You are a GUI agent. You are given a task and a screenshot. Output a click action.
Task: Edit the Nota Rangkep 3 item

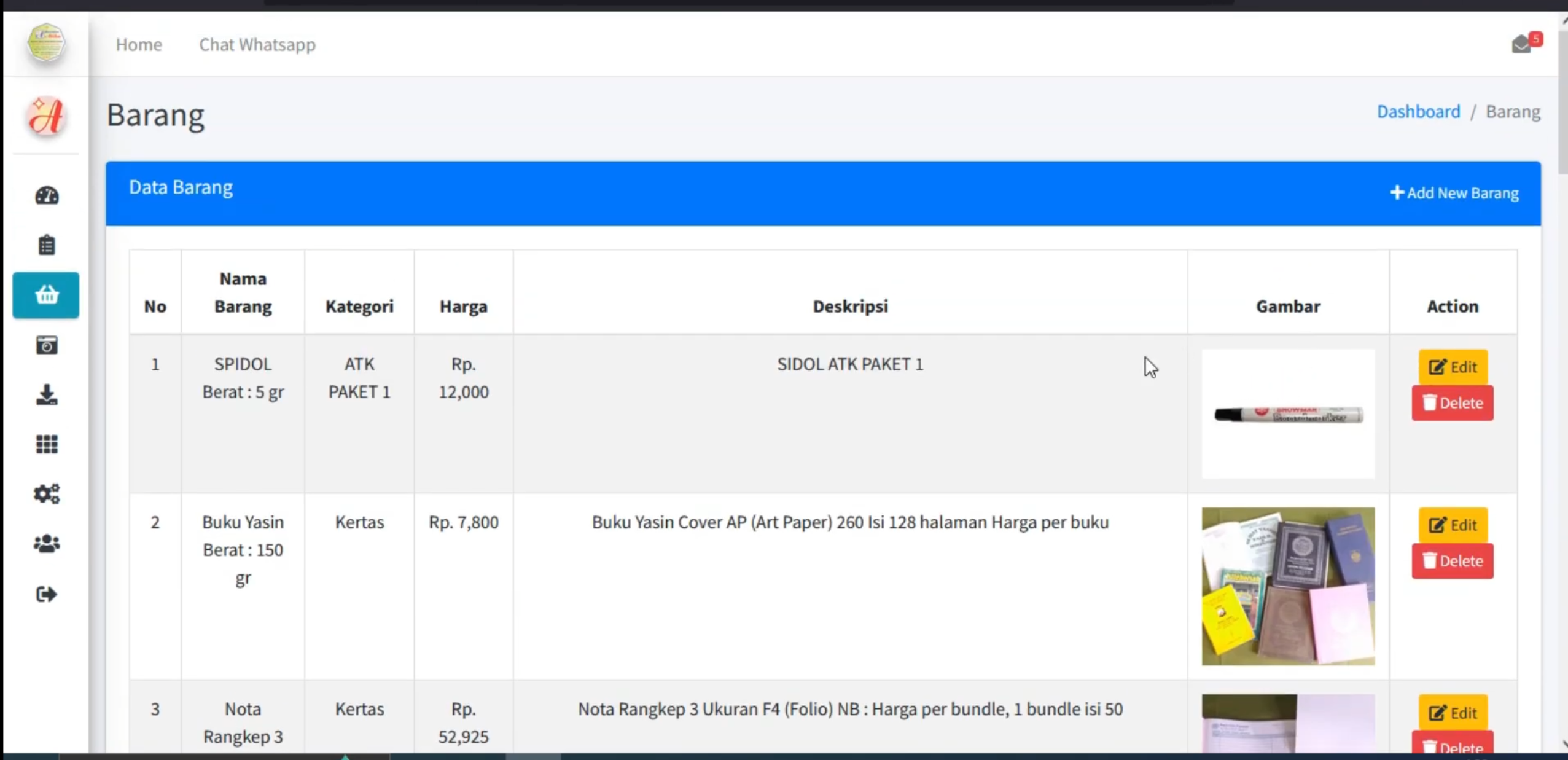(x=1453, y=712)
